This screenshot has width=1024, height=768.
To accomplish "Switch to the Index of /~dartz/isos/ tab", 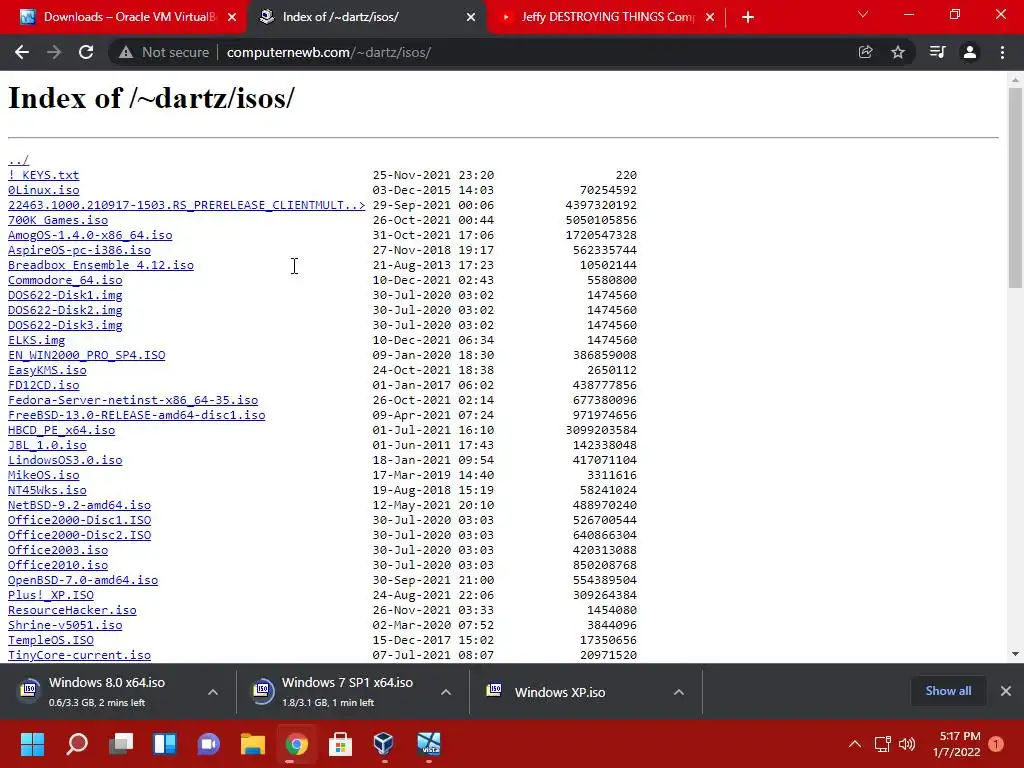I will tap(366, 17).
